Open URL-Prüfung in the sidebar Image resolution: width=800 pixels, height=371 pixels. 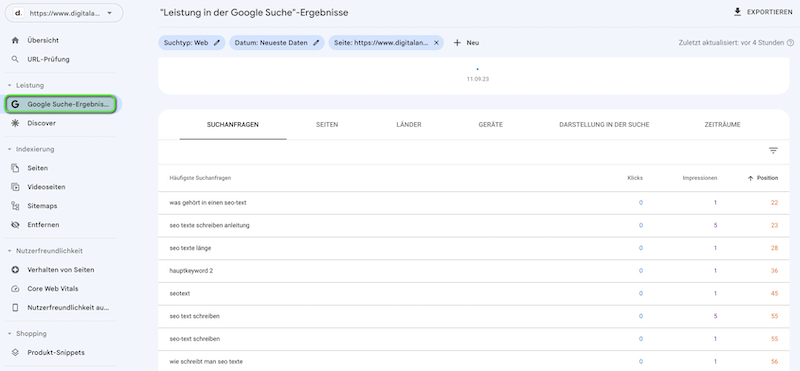48,59
